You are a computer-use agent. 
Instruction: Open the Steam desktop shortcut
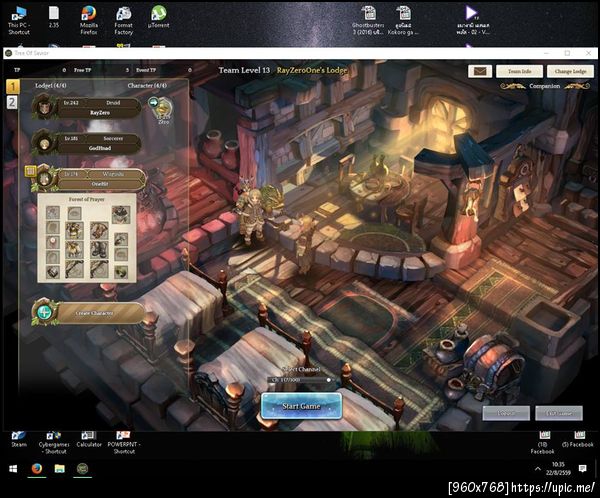19,439
